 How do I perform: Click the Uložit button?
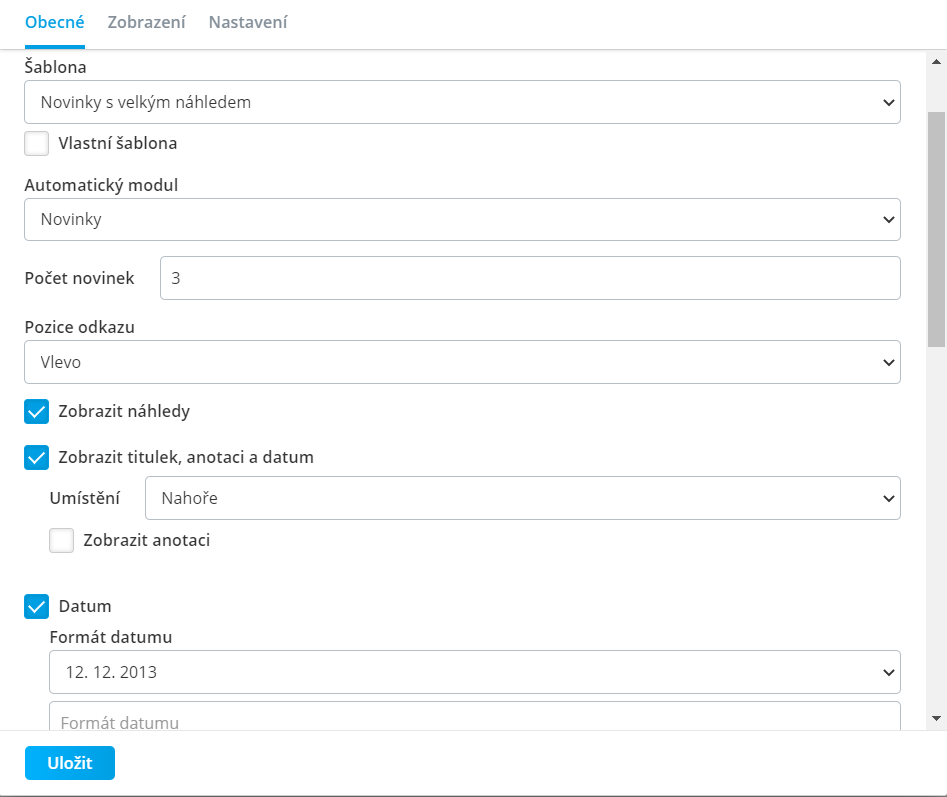[69, 763]
